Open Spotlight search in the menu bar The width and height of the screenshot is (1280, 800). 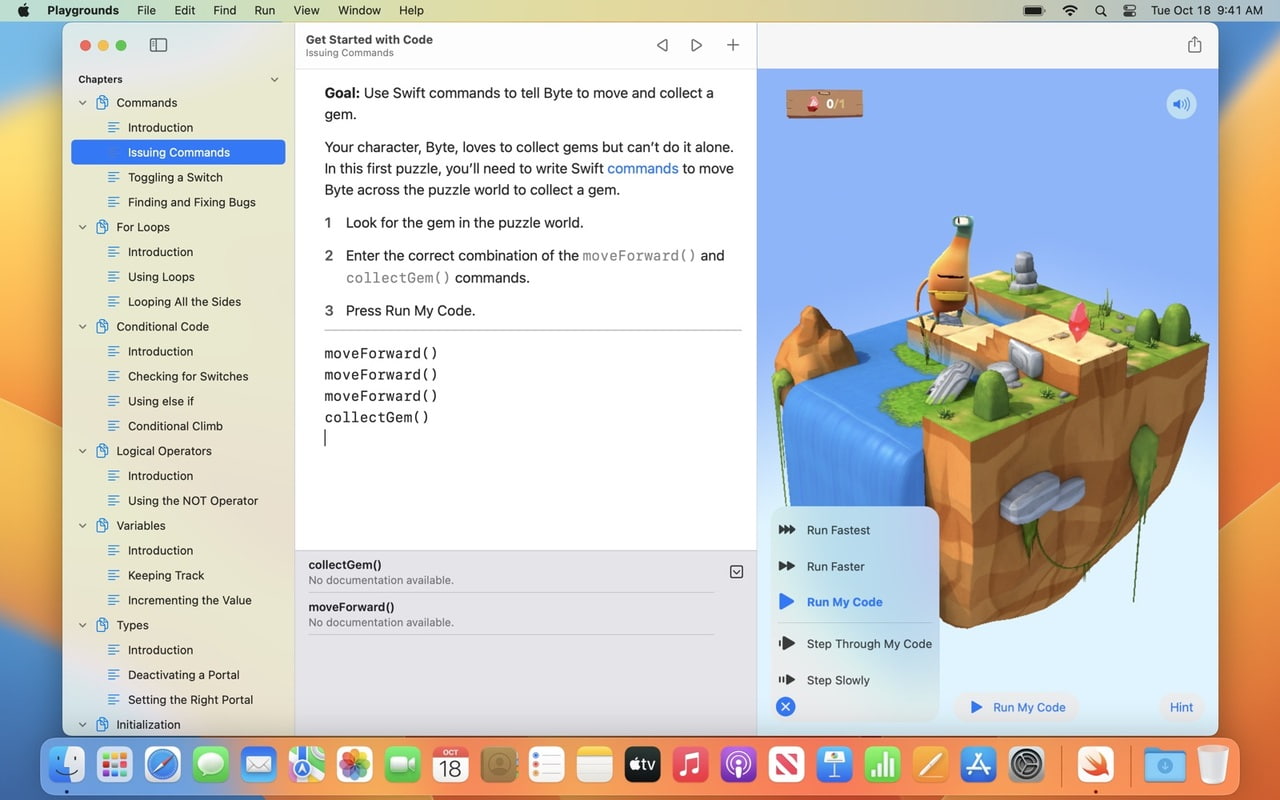point(1100,10)
